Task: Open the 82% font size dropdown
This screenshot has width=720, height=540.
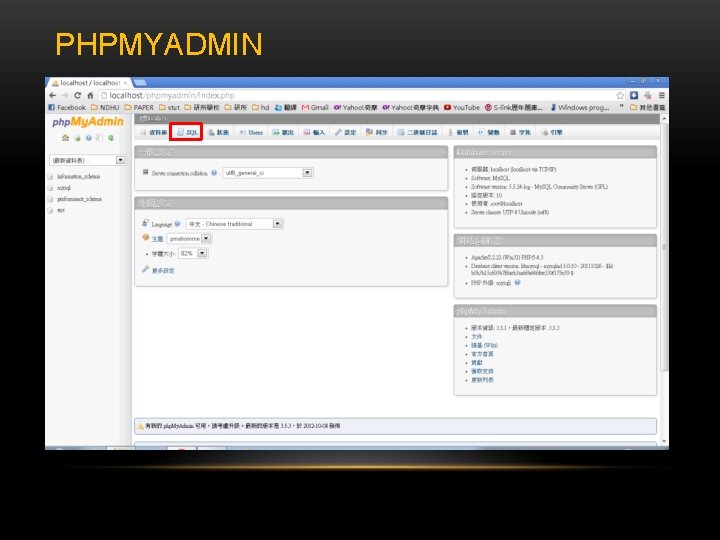Action: (193, 253)
